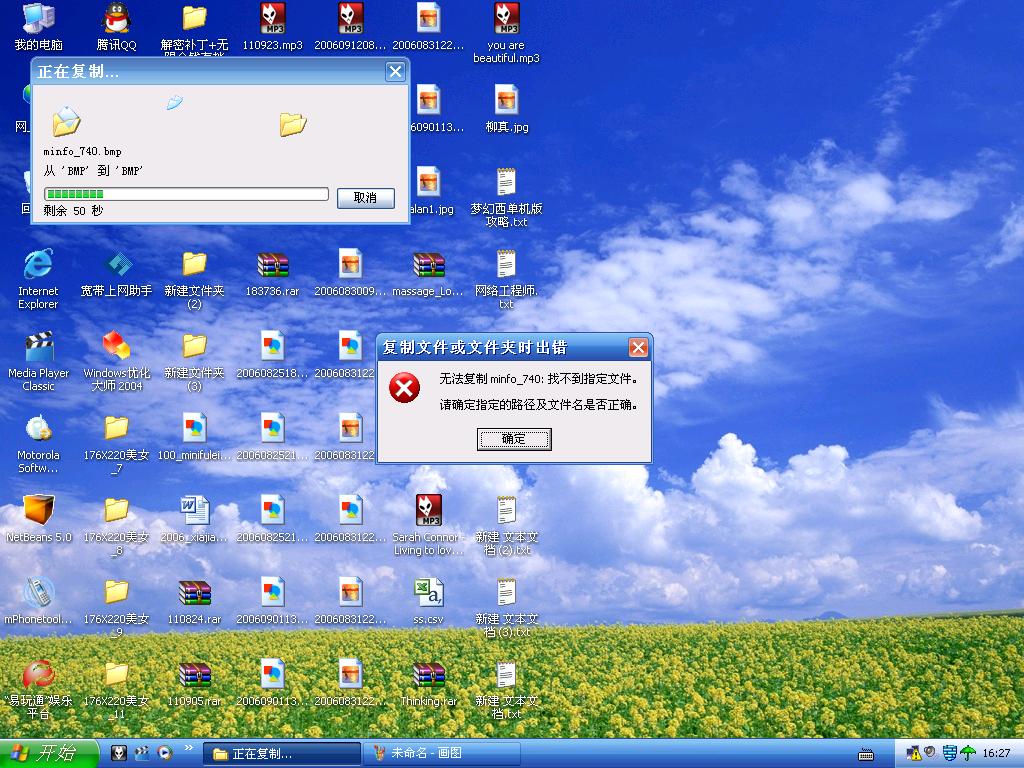Open the 开始 Start menu
The width and height of the screenshot is (1024, 768).
pyautogui.click(x=49, y=753)
